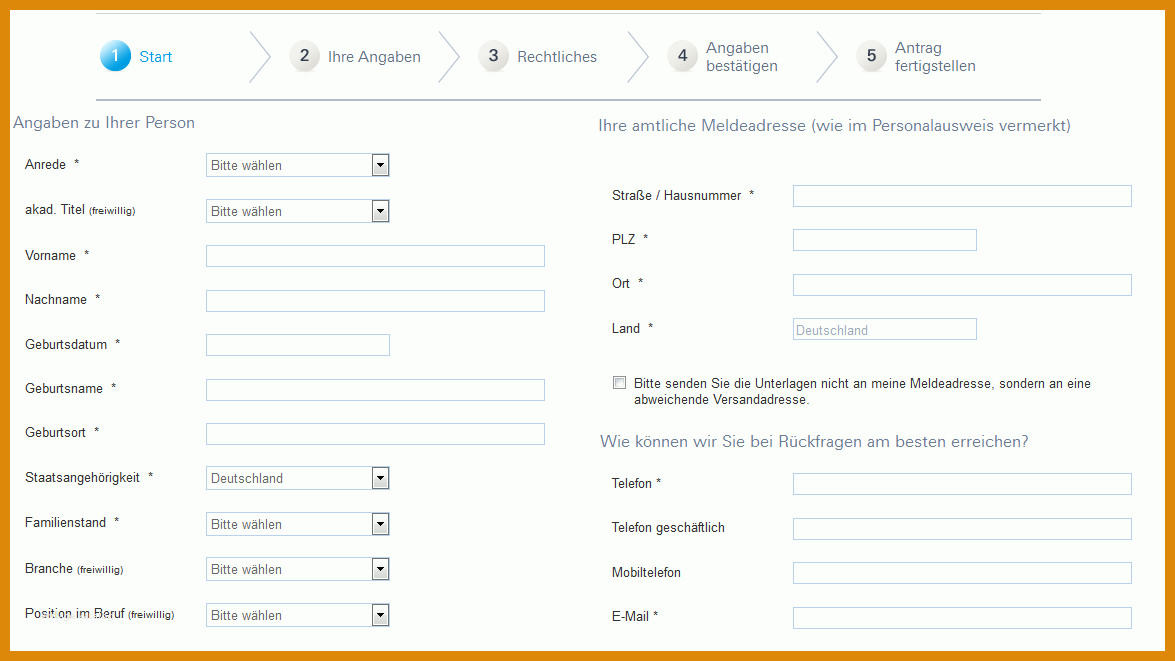Screen dimensions: 1175x661
Task: Click the step 4 number circle
Action: [x=682, y=56]
